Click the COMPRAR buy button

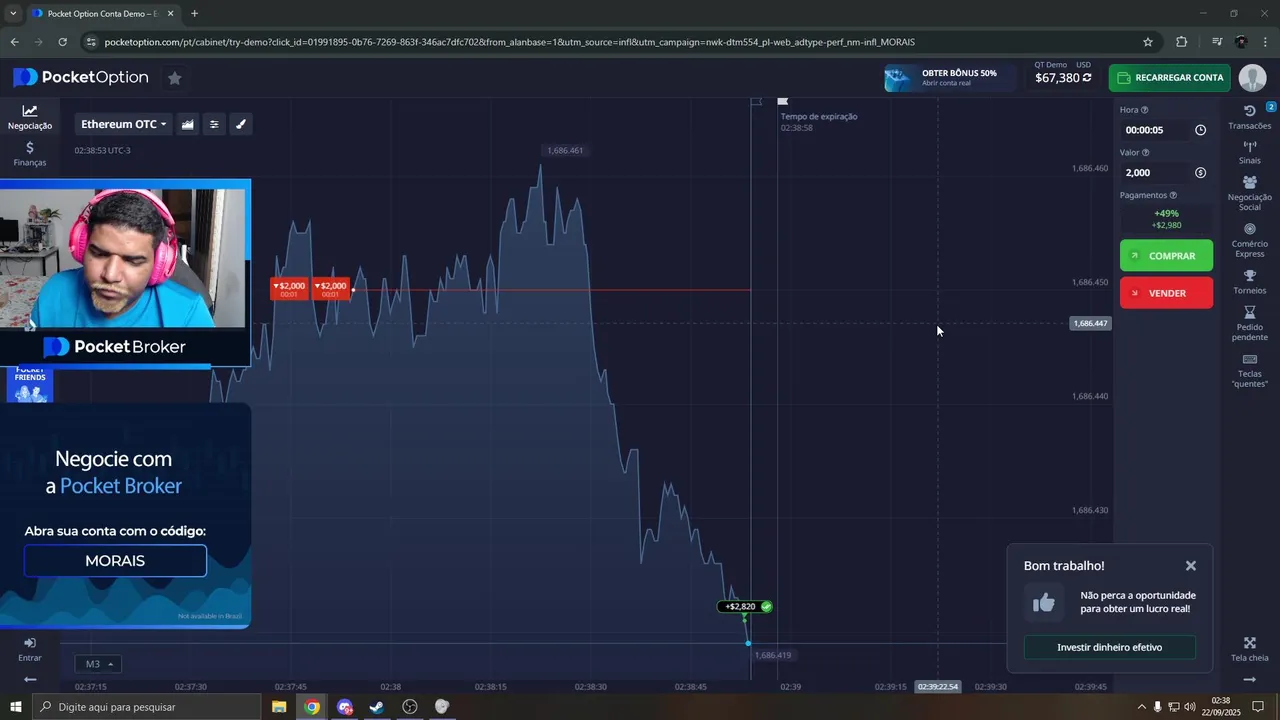pos(1166,256)
